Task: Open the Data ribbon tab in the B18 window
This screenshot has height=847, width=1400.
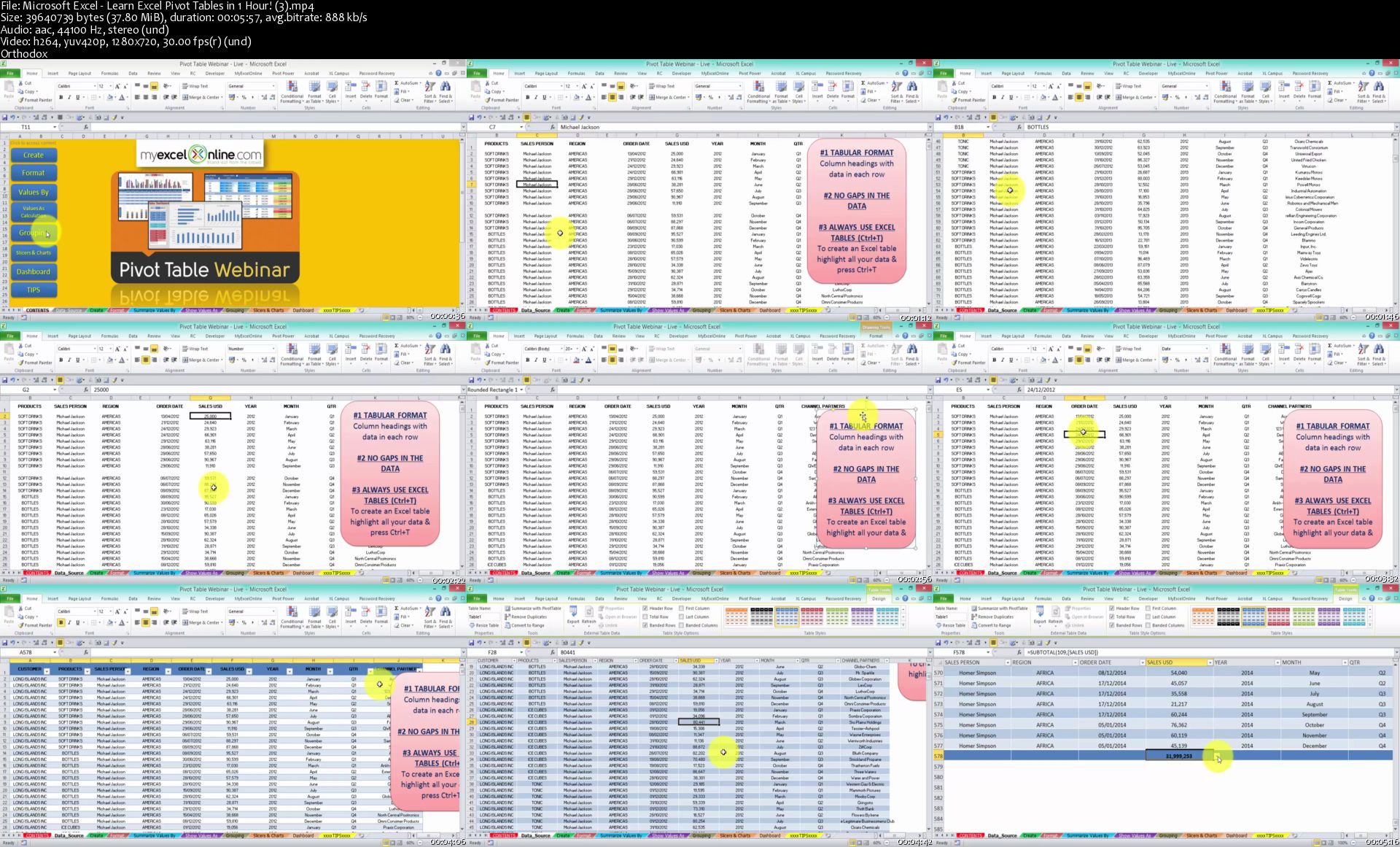Action: [1066, 73]
